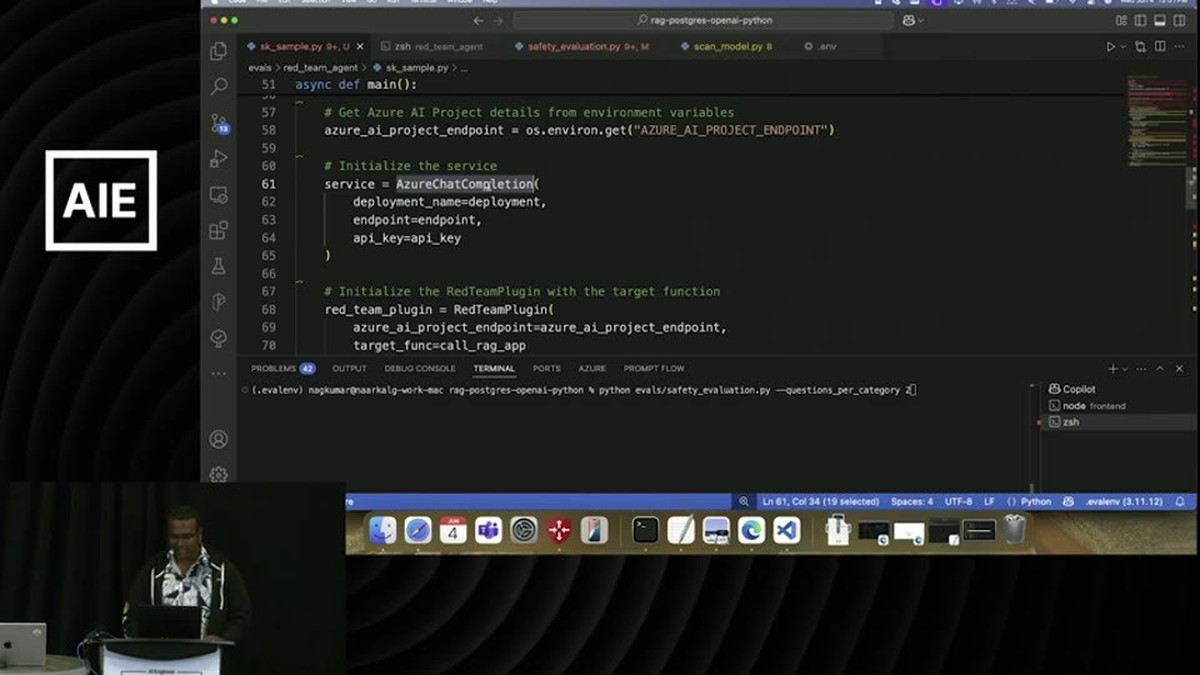Expand the run button dropdown arrow
The height and width of the screenshot is (675, 1200).
[x=1123, y=46]
